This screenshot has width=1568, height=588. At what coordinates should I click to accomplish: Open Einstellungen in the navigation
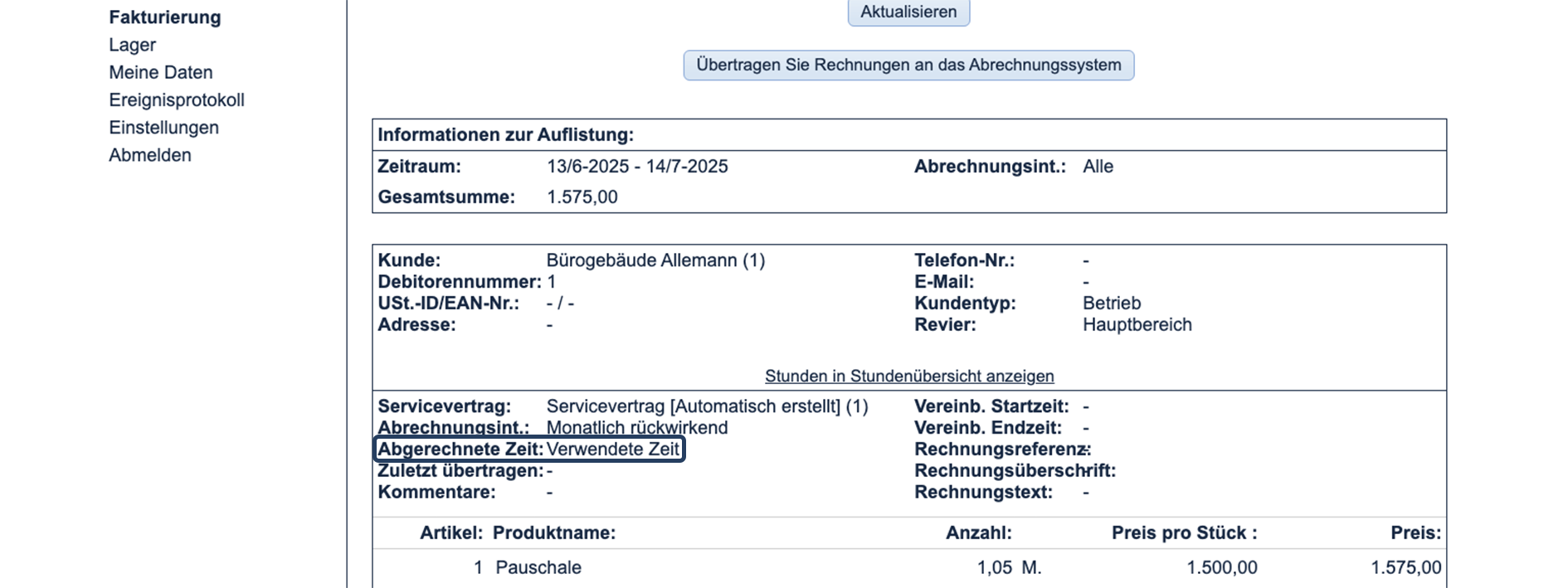(163, 127)
